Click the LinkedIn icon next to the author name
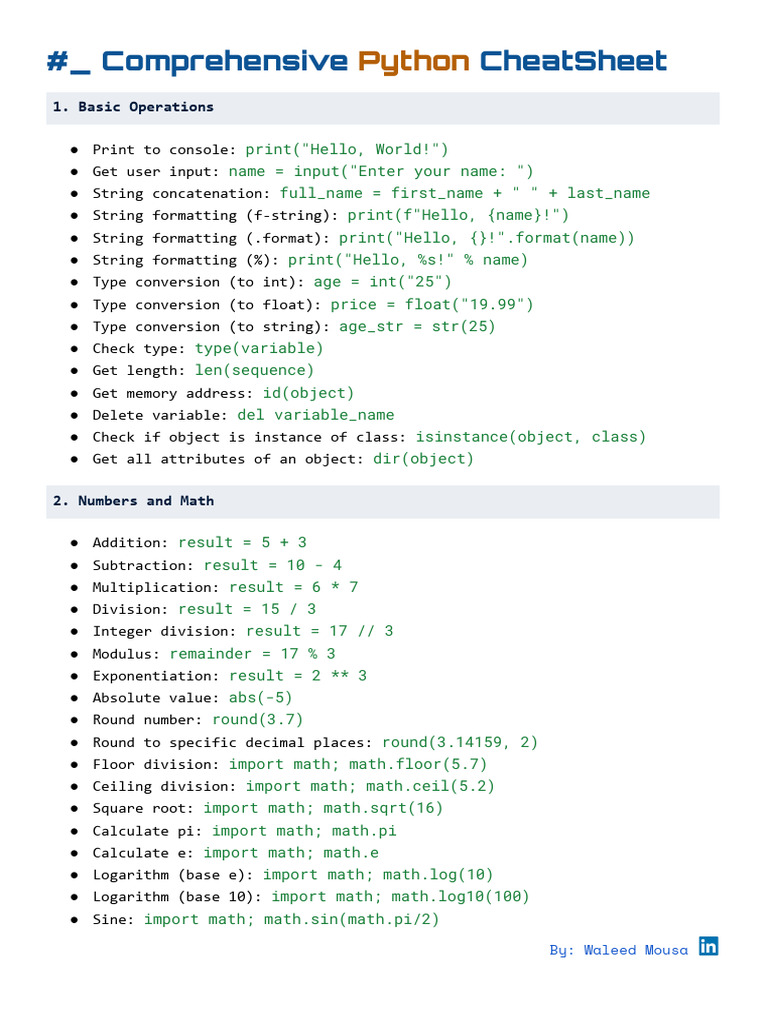 [x=708, y=946]
